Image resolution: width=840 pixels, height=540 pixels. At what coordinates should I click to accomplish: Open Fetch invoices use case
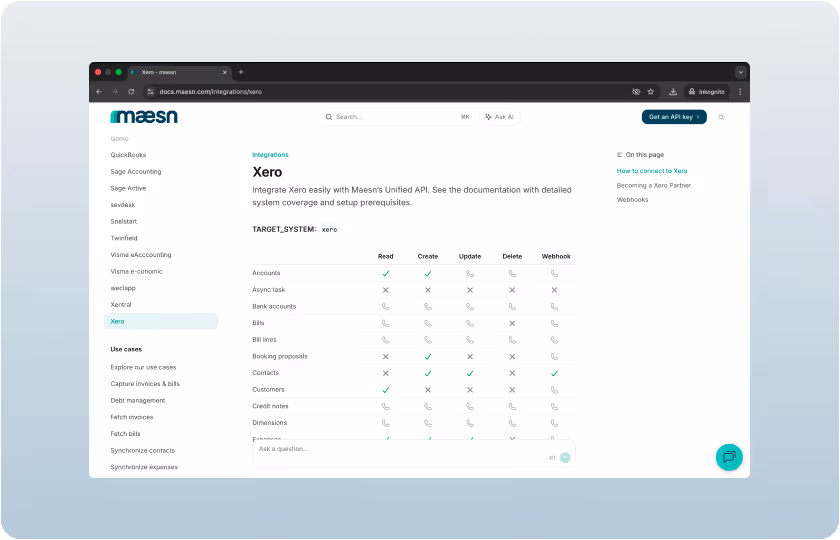132,417
